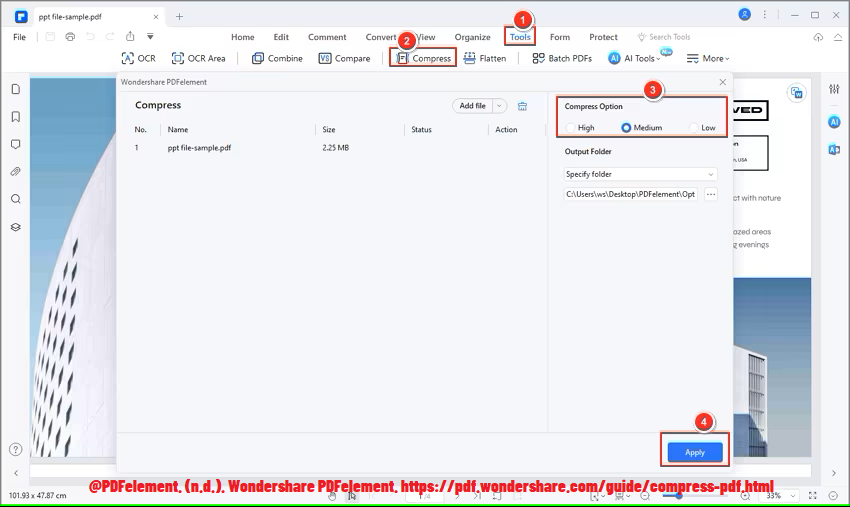The image size is (850, 507).
Task: Expand the More tools dropdown
Action: click(x=708, y=58)
